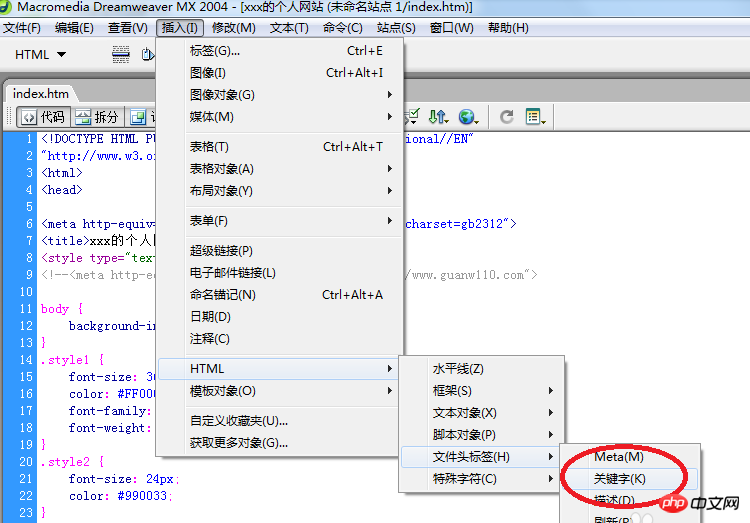
Task: Open the 文件(F) menu
Action: 22,28
